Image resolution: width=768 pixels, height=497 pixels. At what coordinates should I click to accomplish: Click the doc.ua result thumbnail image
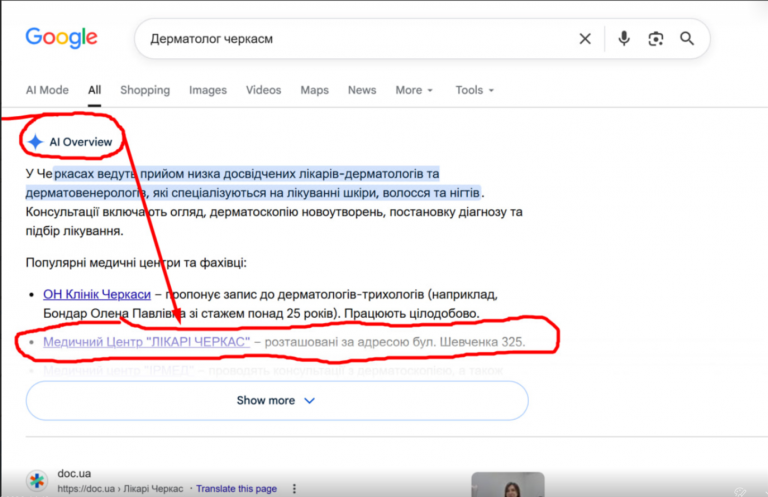pyautogui.click(x=508, y=485)
